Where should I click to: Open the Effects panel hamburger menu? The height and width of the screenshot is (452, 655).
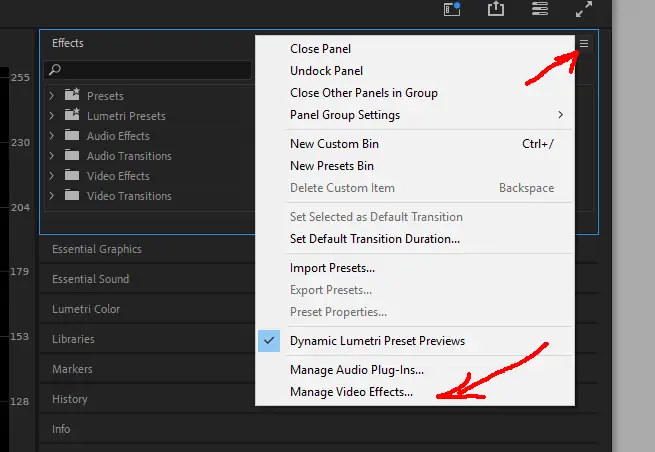(x=584, y=43)
